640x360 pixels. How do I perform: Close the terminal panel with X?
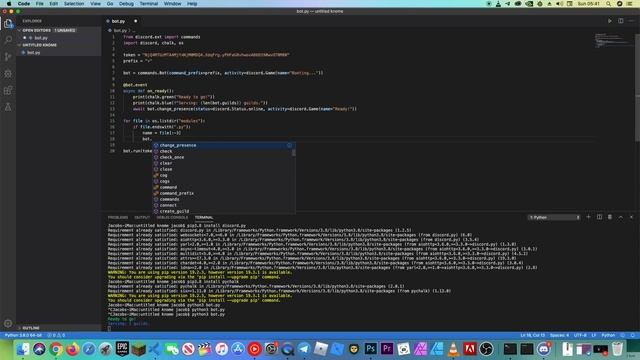pos(631,217)
